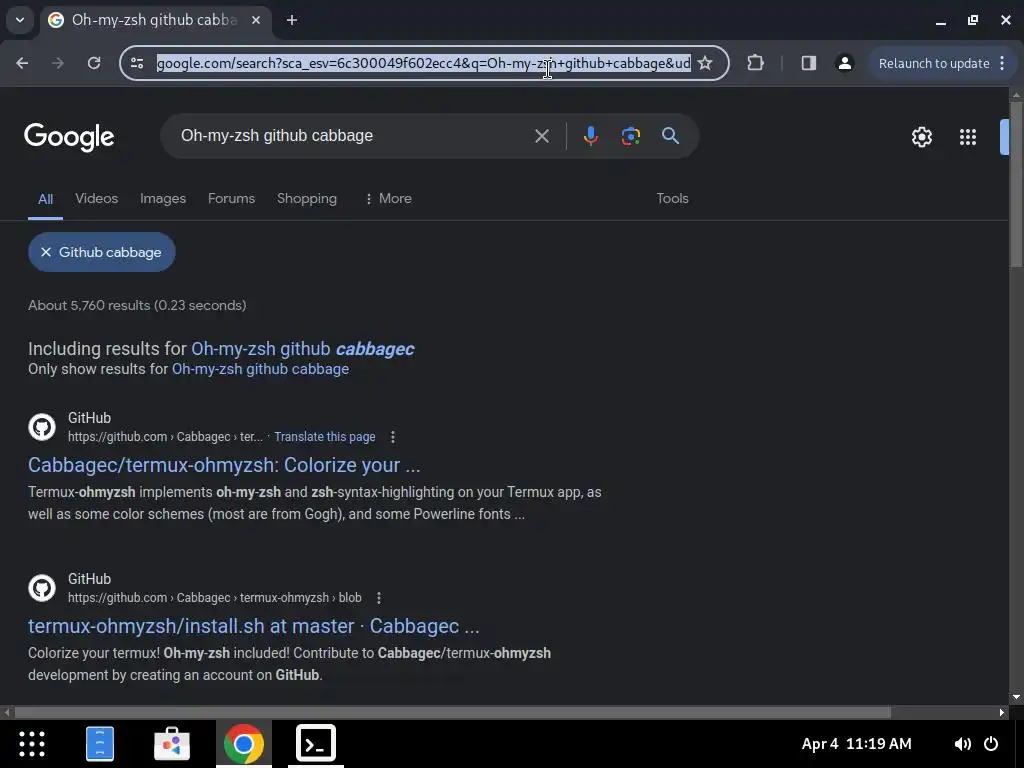Screen dimensions: 1024x768
Task: Open Cabbagec/termux-ohmyzsh: Colorize your result
Action: coord(224,465)
